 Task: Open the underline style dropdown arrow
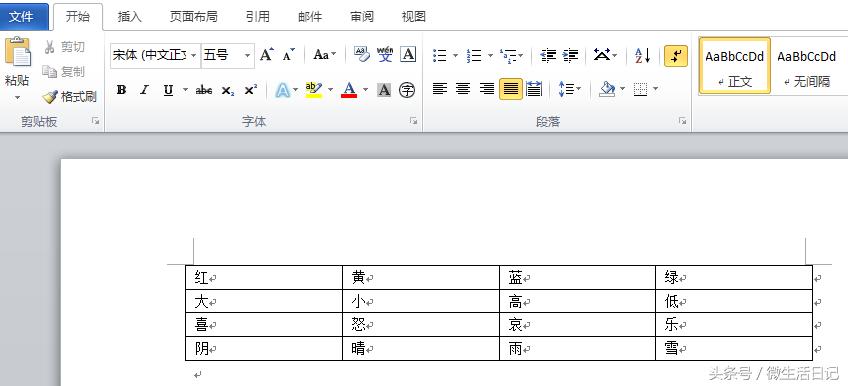186,90
